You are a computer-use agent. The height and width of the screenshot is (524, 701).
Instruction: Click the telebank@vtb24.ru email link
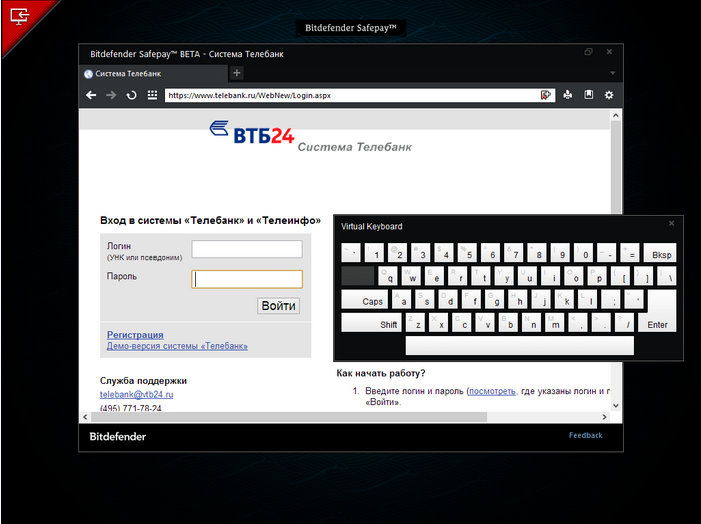136,394
